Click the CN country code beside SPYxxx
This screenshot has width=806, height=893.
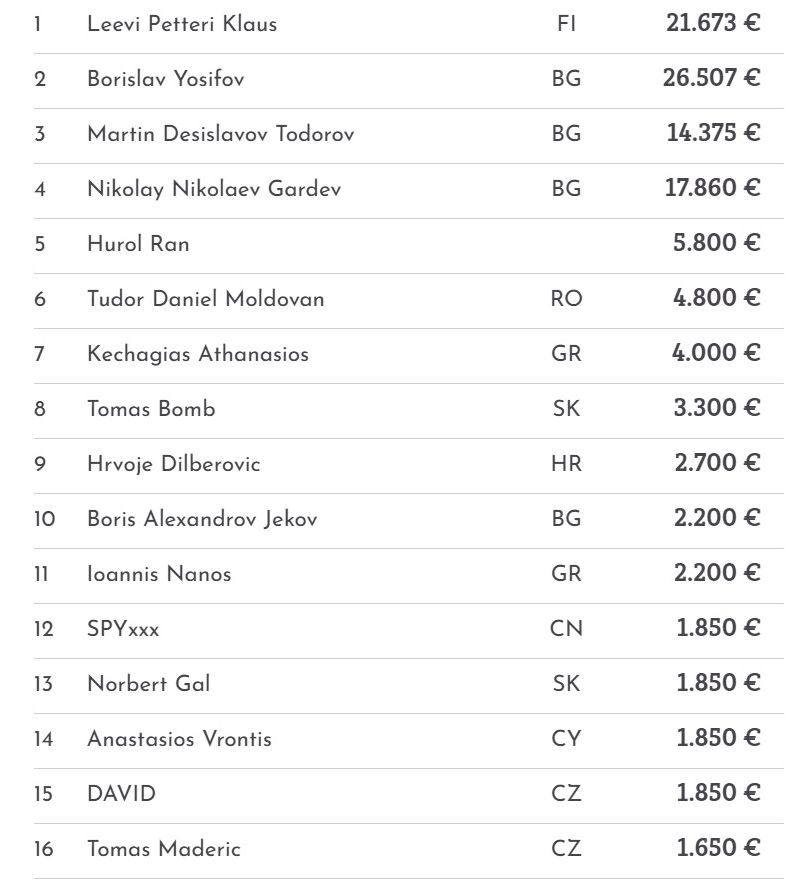click(566, 629)
